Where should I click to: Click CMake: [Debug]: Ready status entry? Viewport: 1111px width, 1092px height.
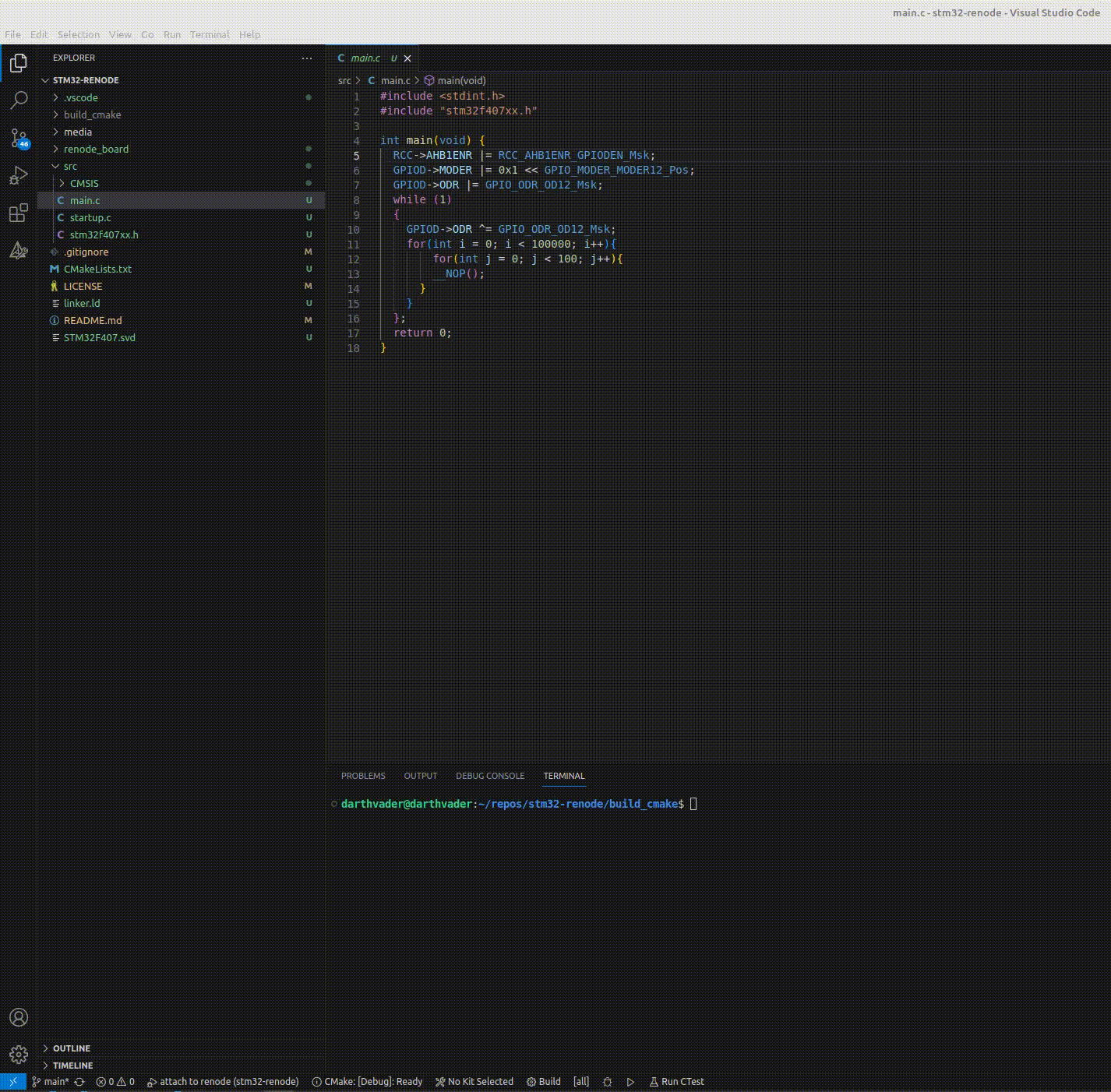point(367,1082)
